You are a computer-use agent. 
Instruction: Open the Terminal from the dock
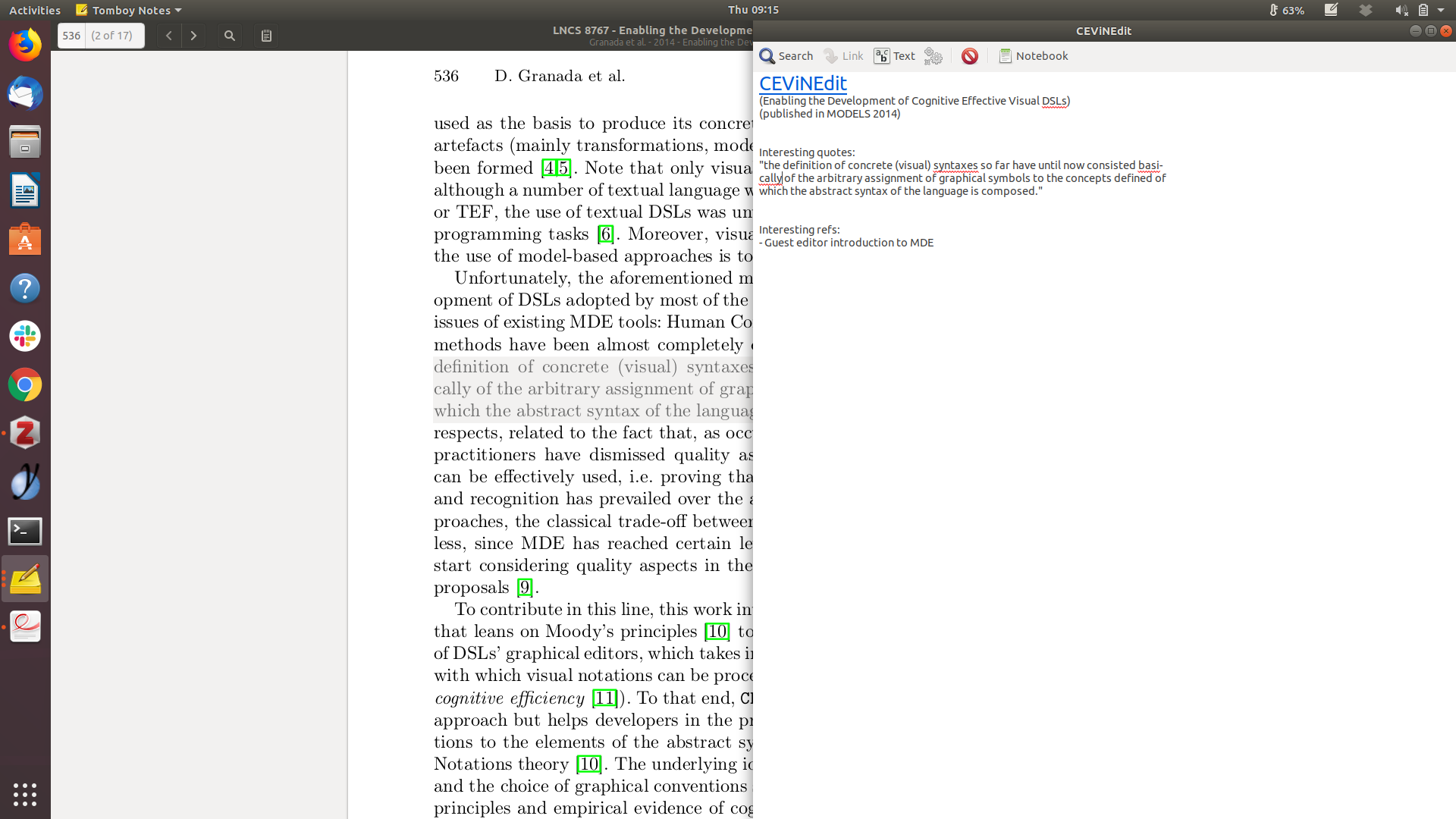tap(25, 532)
